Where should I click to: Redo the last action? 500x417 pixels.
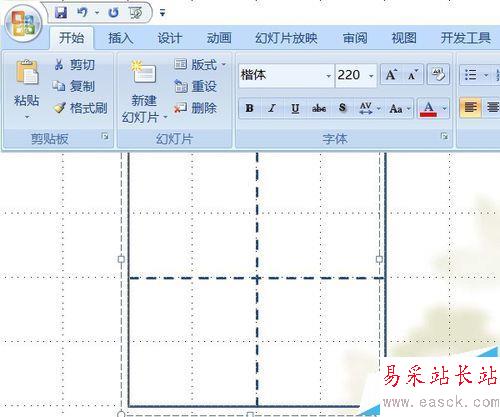[x=113, y=13]
